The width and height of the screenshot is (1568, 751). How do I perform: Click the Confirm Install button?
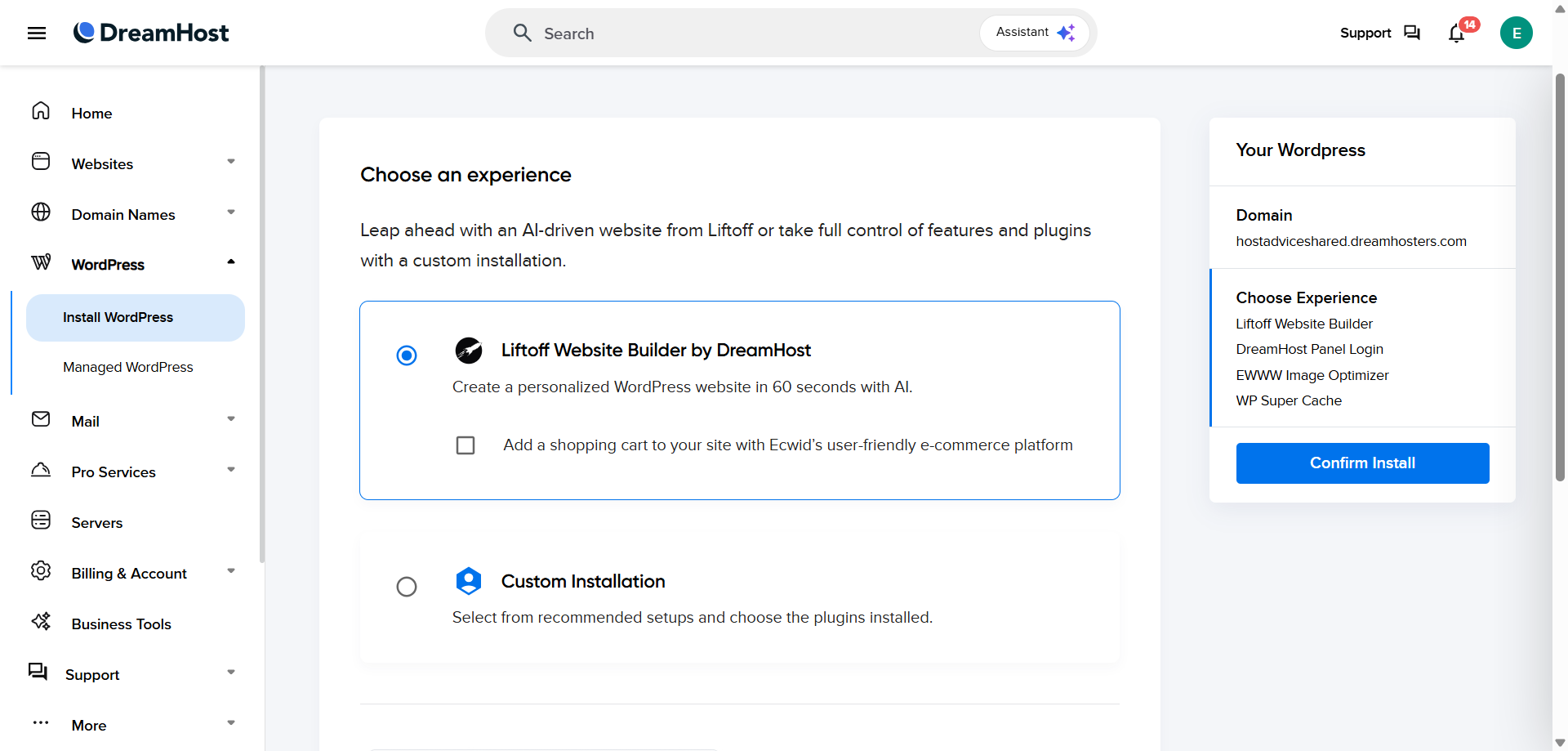(x=1362, y=463)
